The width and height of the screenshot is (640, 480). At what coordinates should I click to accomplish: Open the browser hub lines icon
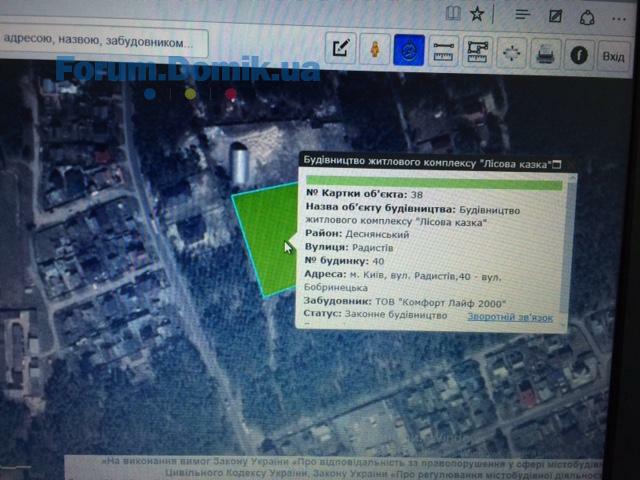(522, 15)
